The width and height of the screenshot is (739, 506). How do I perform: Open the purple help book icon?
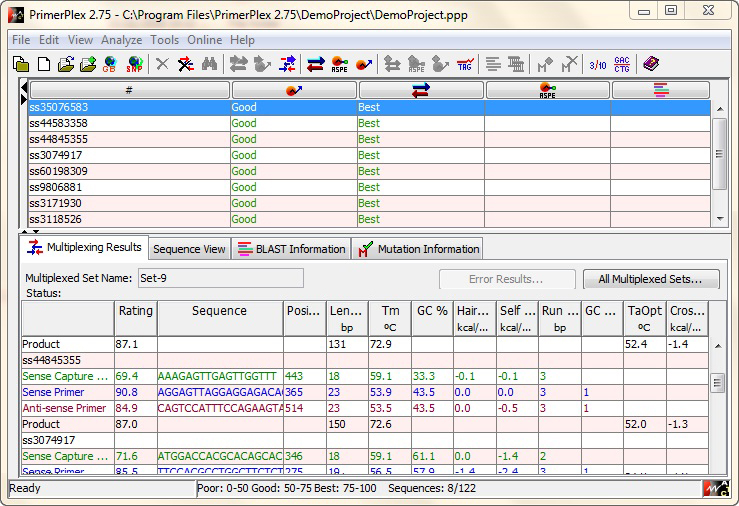pyautogui.click(x=651, y=64)
